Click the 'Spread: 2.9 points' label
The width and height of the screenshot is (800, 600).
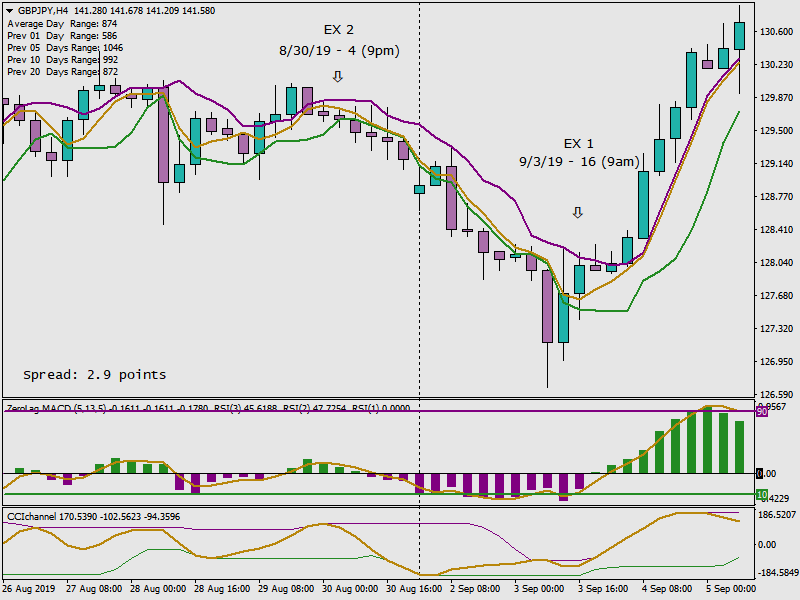(x=95, y=375)
